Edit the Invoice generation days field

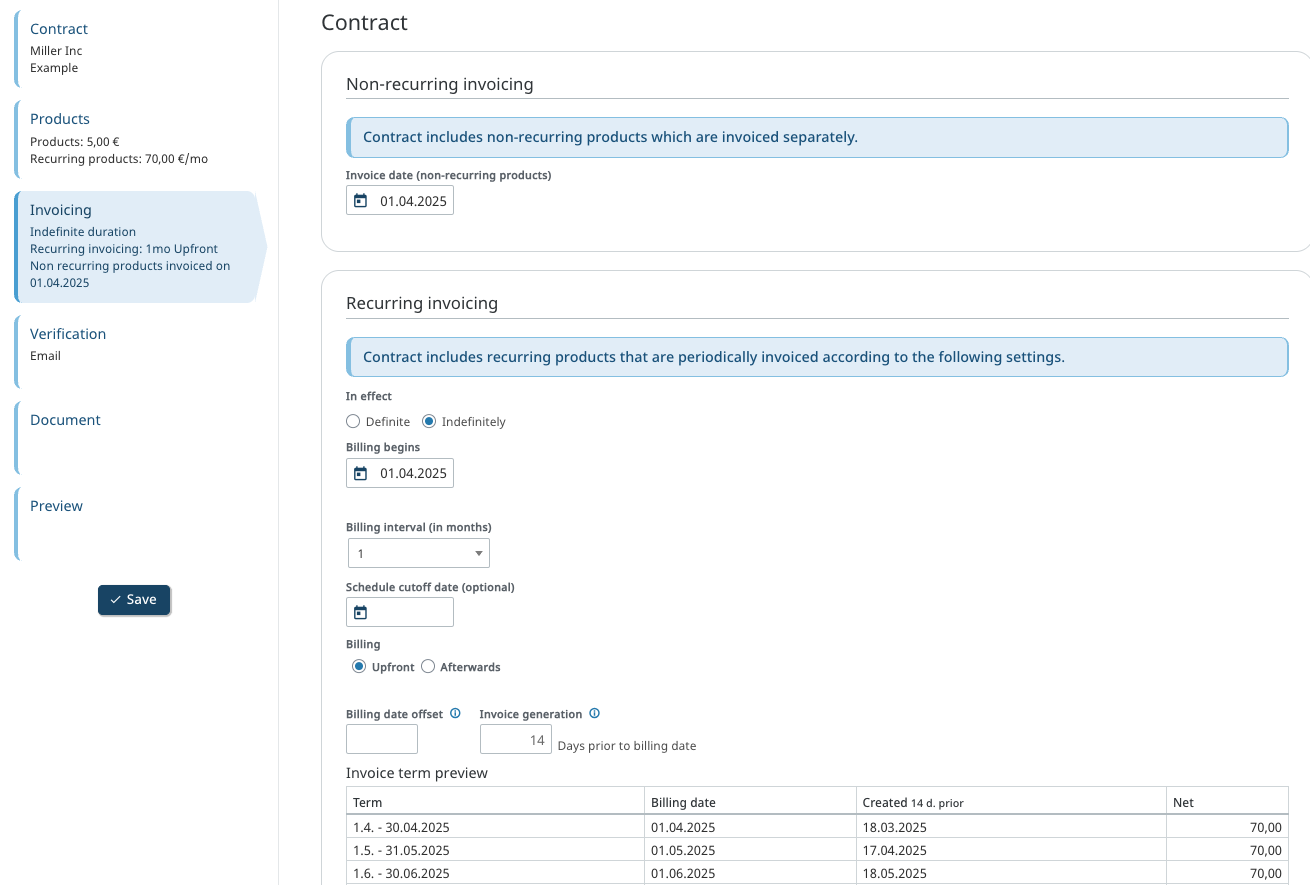pos(516,739)
